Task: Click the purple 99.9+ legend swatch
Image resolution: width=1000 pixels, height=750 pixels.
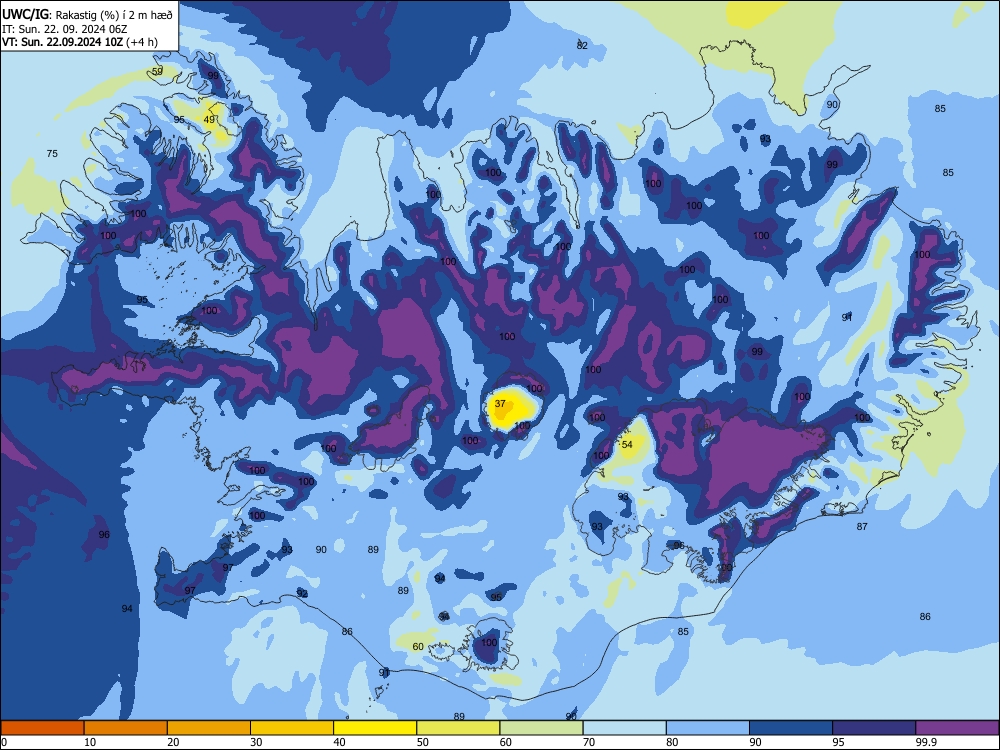Action: (x=957, y=728)
